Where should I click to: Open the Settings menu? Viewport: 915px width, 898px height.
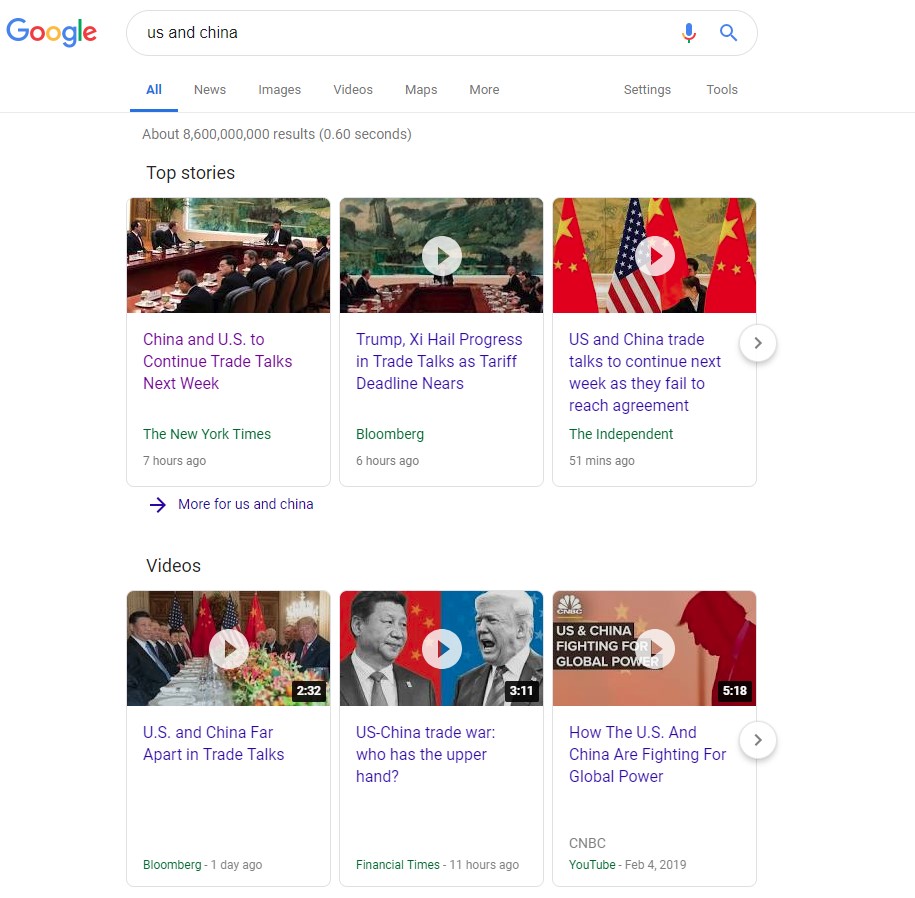[647, 90]
